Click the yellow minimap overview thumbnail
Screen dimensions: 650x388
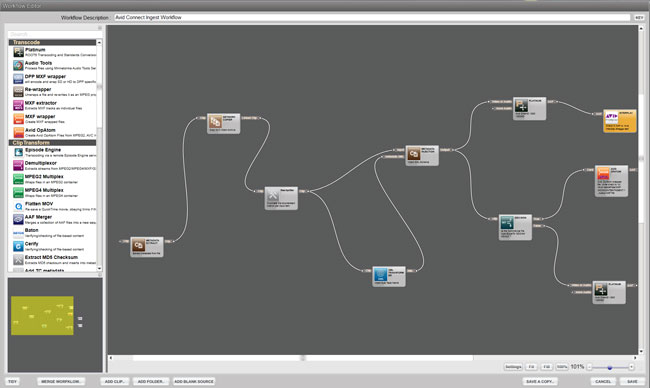(x=42, y=315)
